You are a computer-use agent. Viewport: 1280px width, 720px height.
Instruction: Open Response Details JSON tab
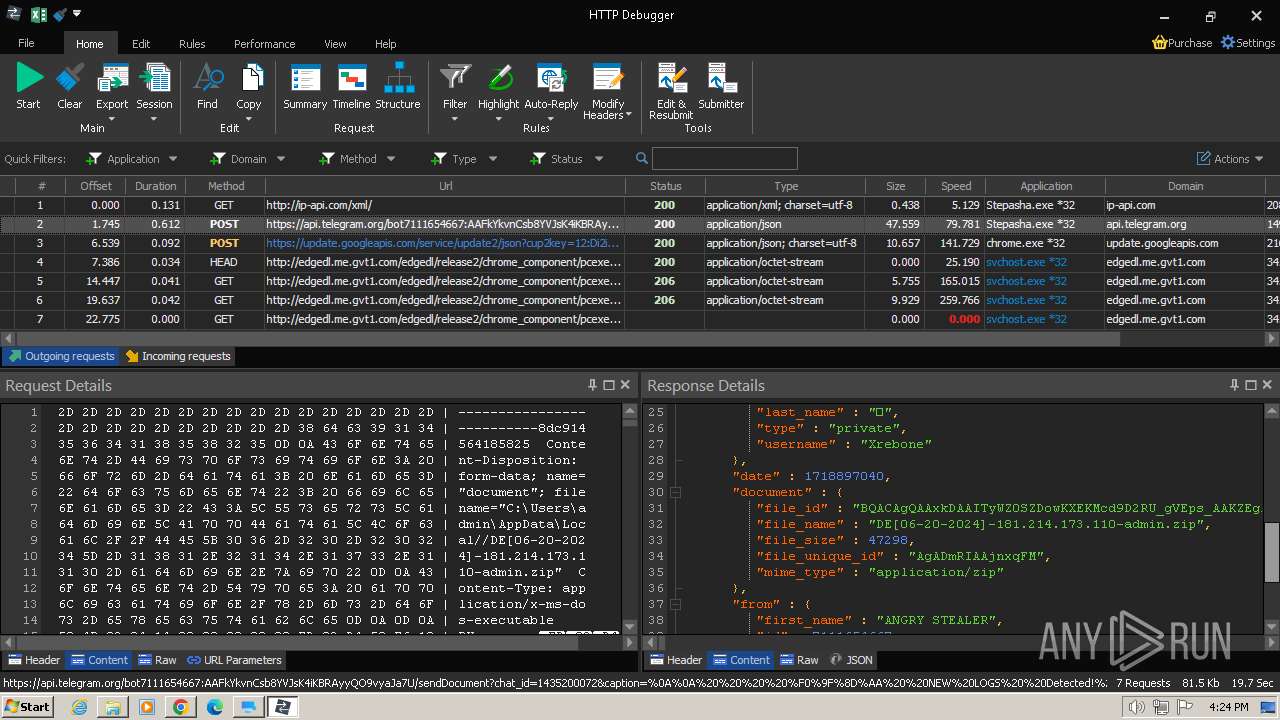coord(851,660)
